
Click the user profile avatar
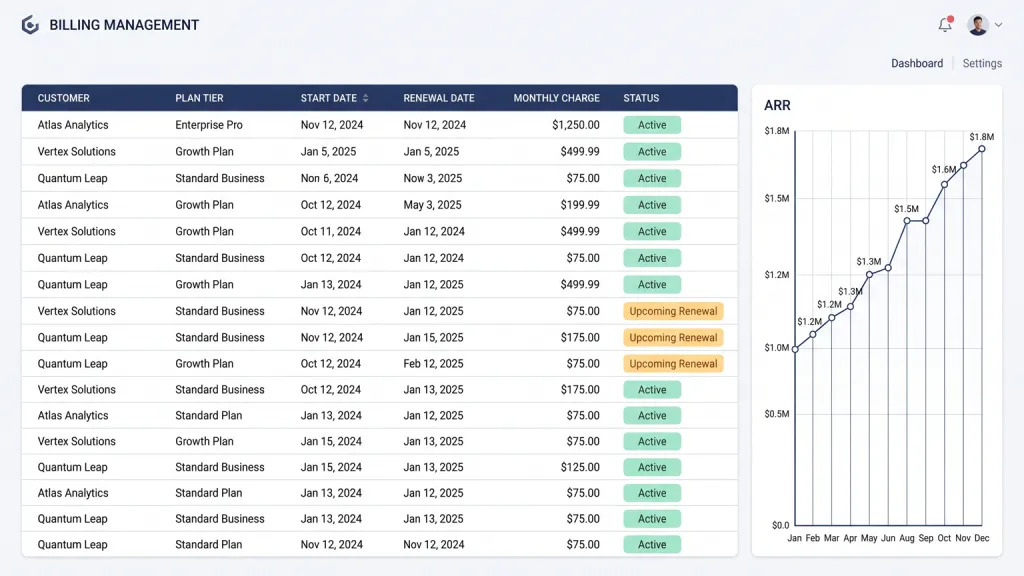[978, 25]
